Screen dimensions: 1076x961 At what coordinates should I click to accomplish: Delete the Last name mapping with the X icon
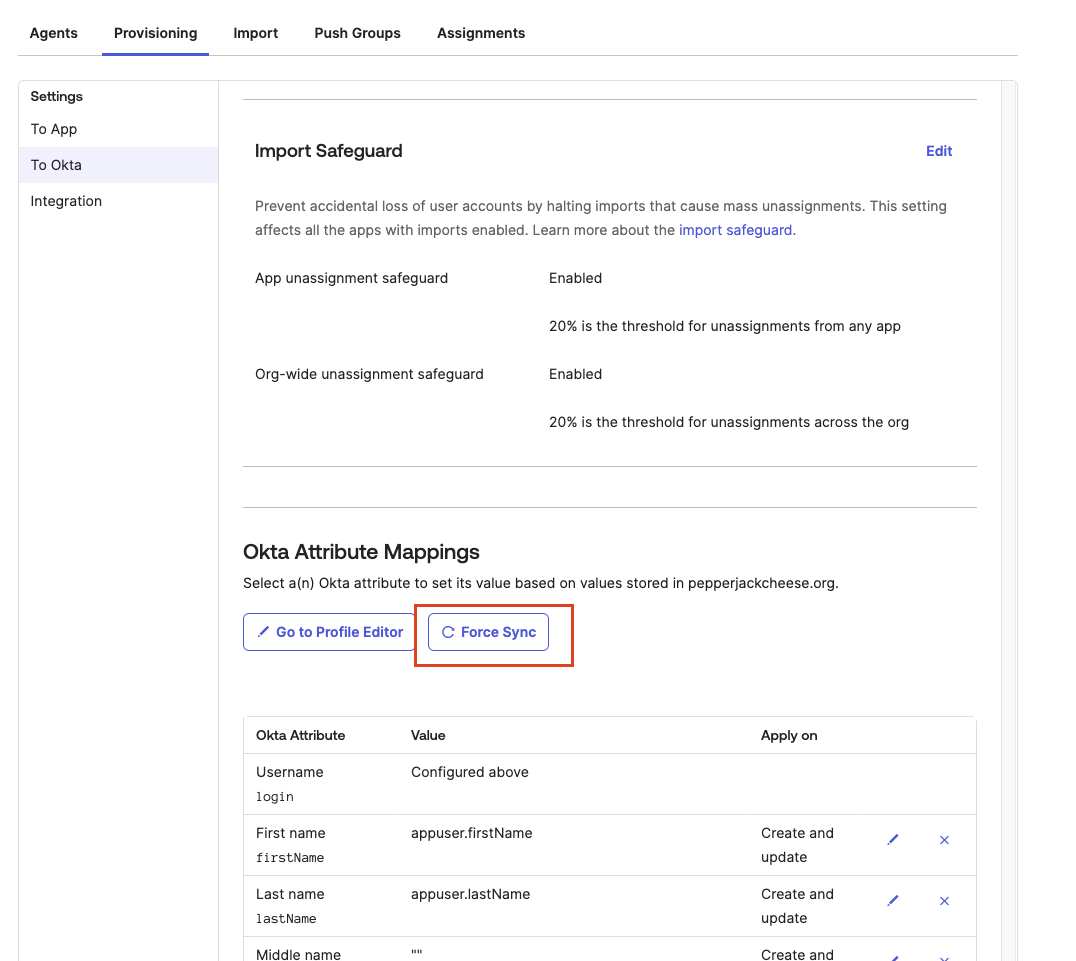pos(944,901)
